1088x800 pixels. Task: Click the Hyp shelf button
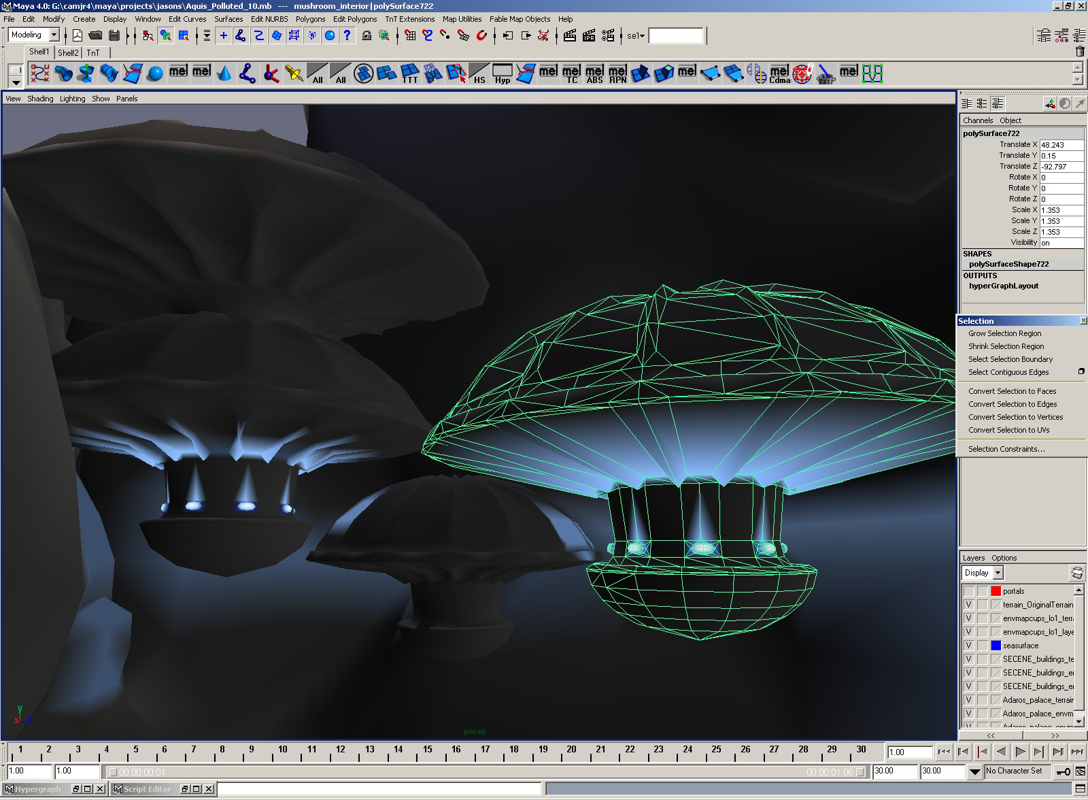coord(502,74)
